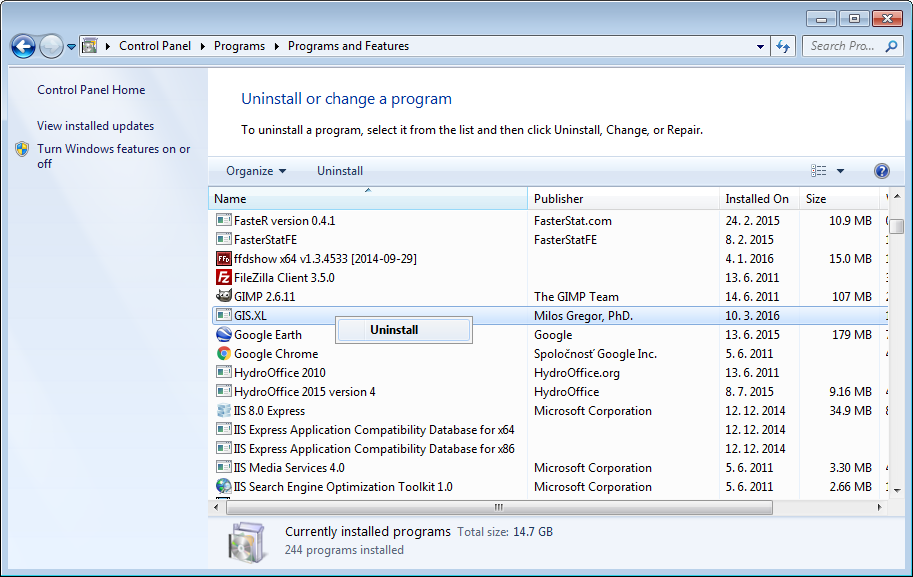The height and width of the screenshot is (577, 913).
Task: Click the vertical scrollbar thumb
Action: 897,226
